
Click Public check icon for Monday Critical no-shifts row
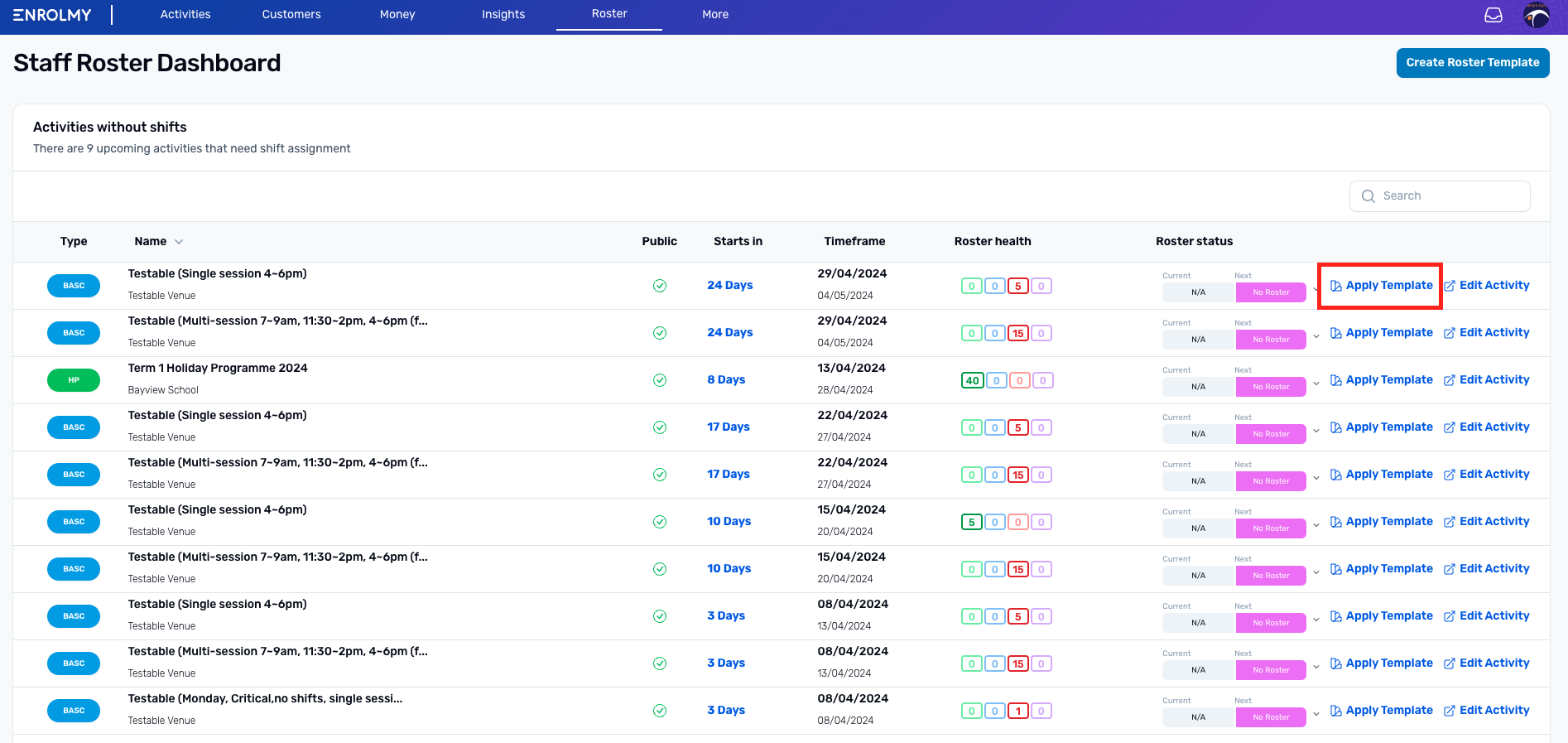[x=660, y=711]
